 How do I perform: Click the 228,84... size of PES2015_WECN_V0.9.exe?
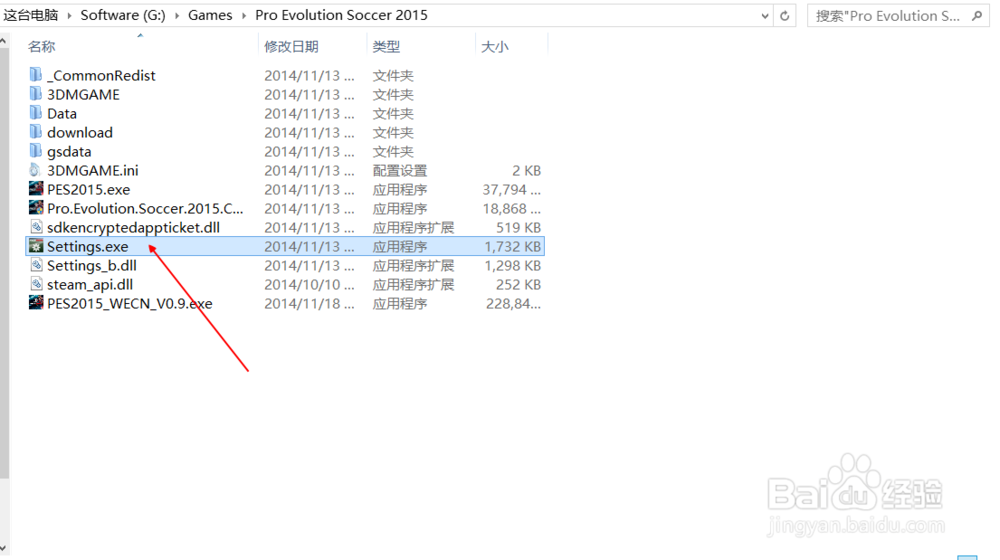pyautogui.click(x=513, y=304)
